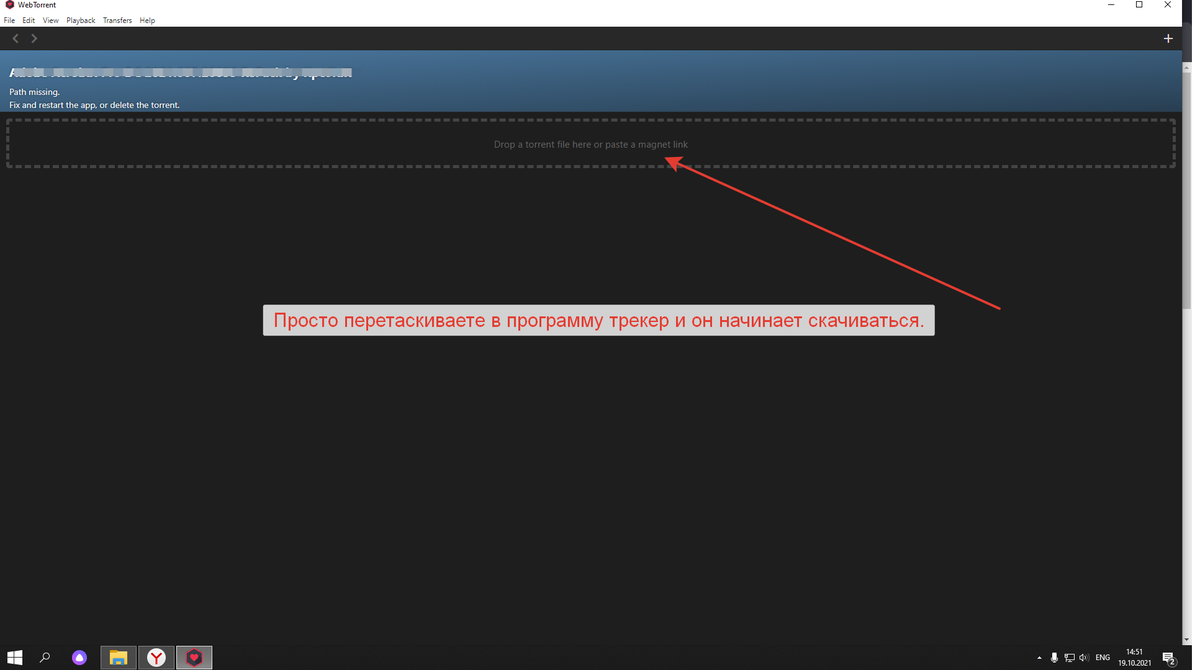The height and width of the screenshot is (670, 1200).
Task: Close the WebTorrent window
Action: point(1167,5)
